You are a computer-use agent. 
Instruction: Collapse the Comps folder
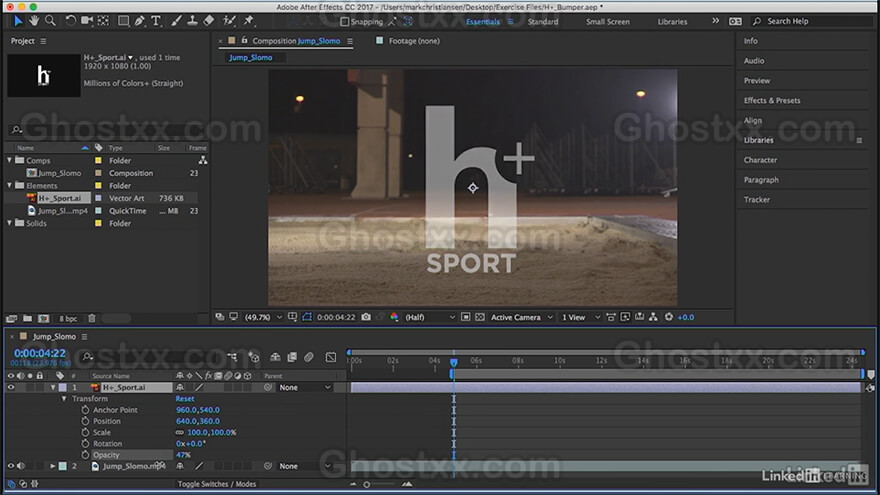10,160
